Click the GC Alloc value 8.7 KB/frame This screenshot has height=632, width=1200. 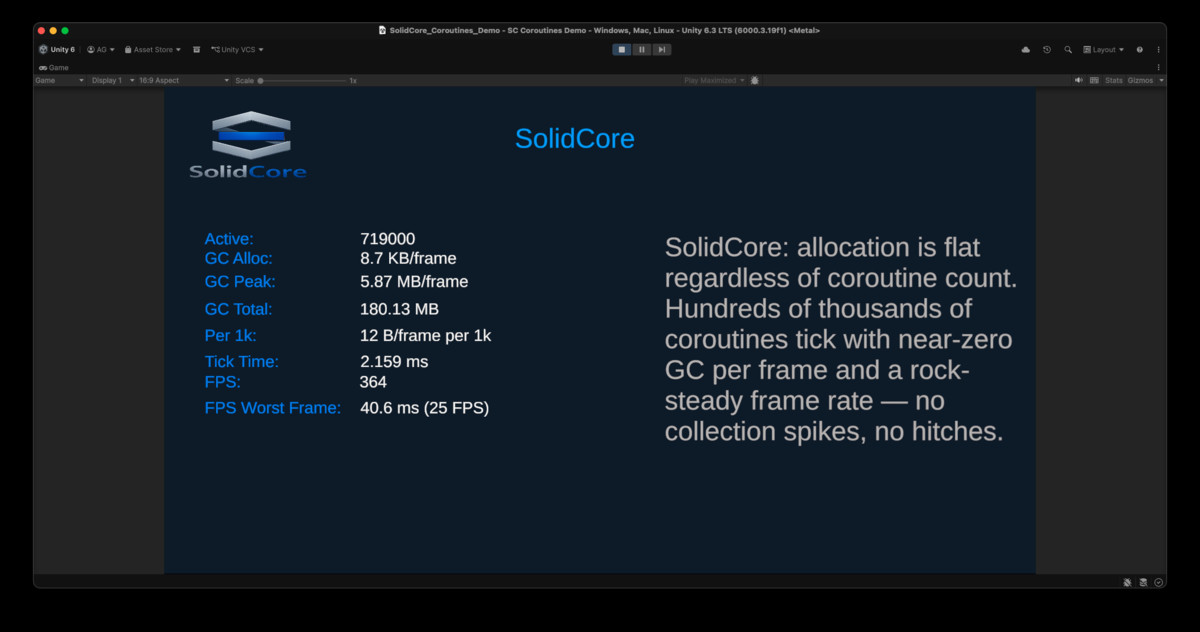(407, 258)
